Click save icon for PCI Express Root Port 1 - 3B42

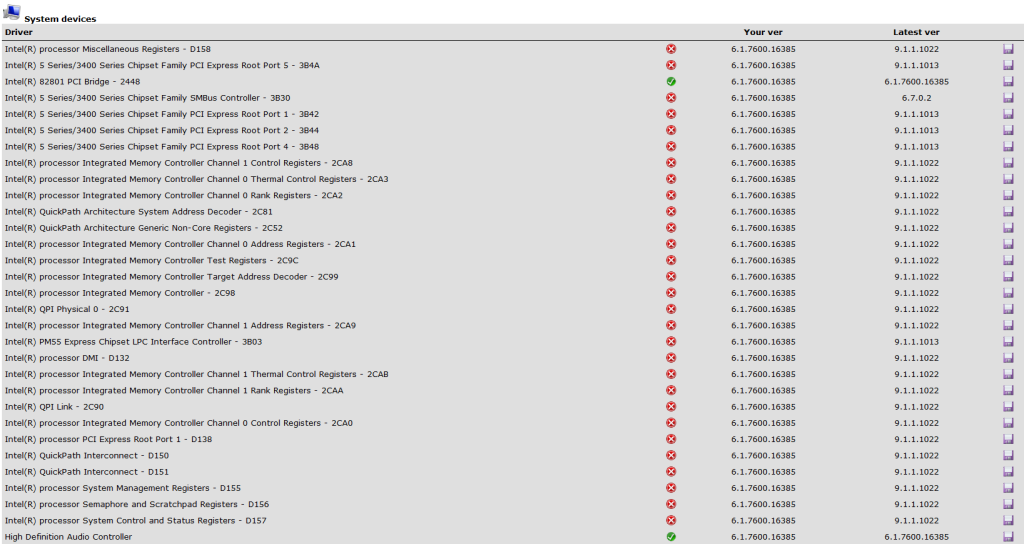(x=1008, y=114)
